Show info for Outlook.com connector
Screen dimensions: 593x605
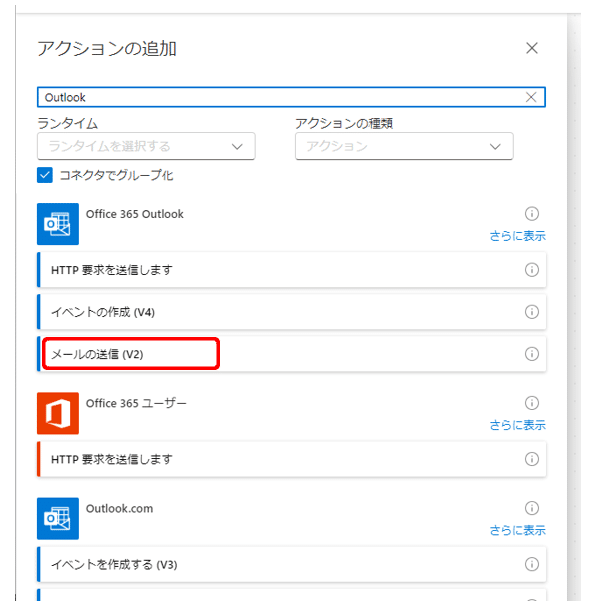tap(532, 508)
